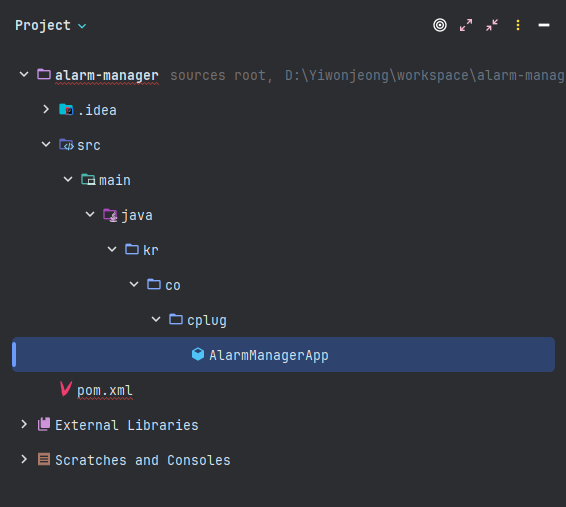Select the cplug package folder
The image size is (566, 507).
(x=207, y=320)
